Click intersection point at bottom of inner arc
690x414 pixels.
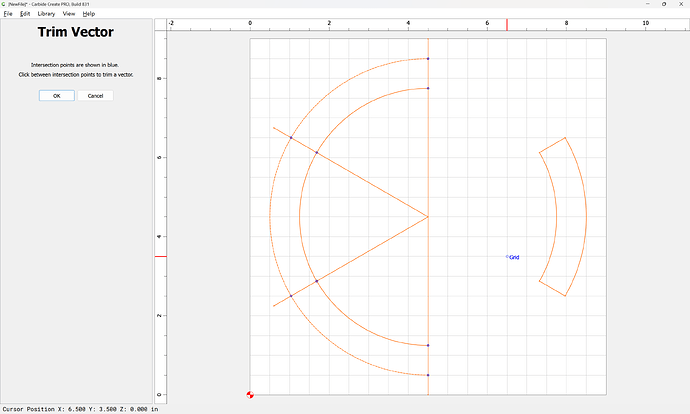tap(428, 345)
